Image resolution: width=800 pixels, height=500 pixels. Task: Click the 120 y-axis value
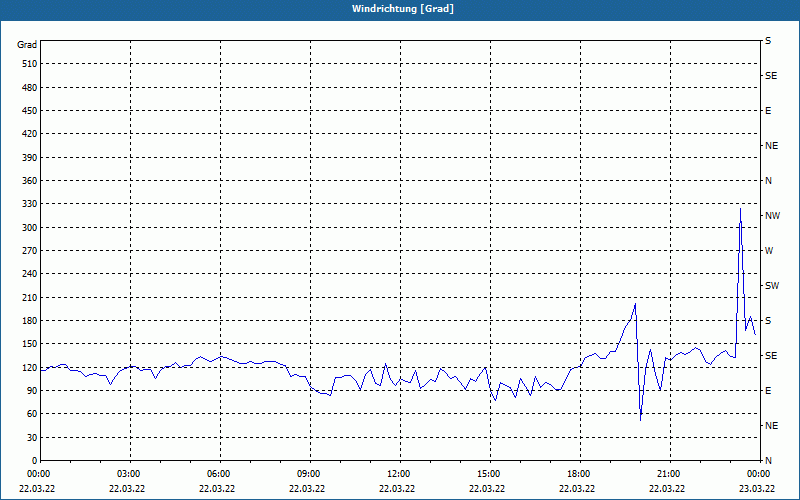pyautogui.click(x=30, y=367)
